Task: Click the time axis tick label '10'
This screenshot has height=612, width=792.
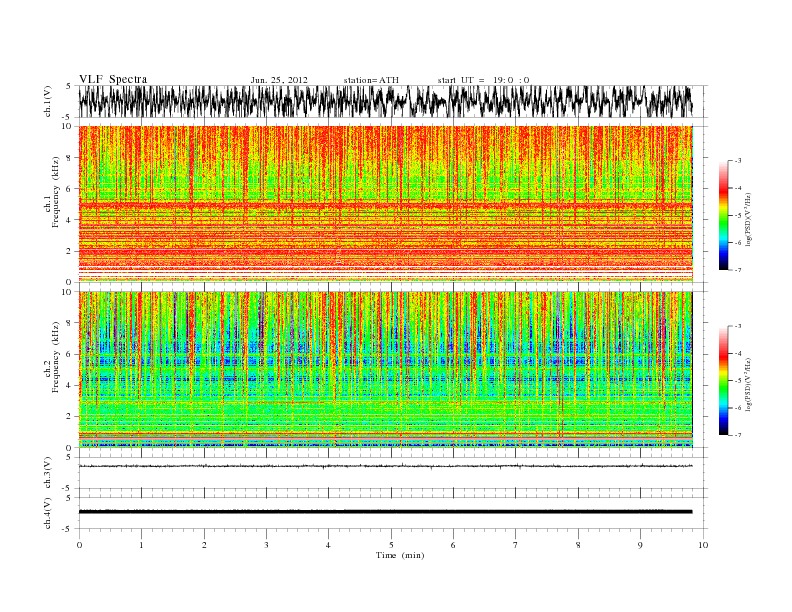Action: [x=703, y=545]
